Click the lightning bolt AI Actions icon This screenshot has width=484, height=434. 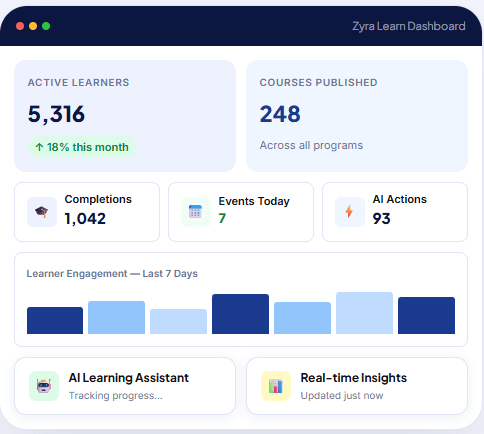tap(350, 212)
